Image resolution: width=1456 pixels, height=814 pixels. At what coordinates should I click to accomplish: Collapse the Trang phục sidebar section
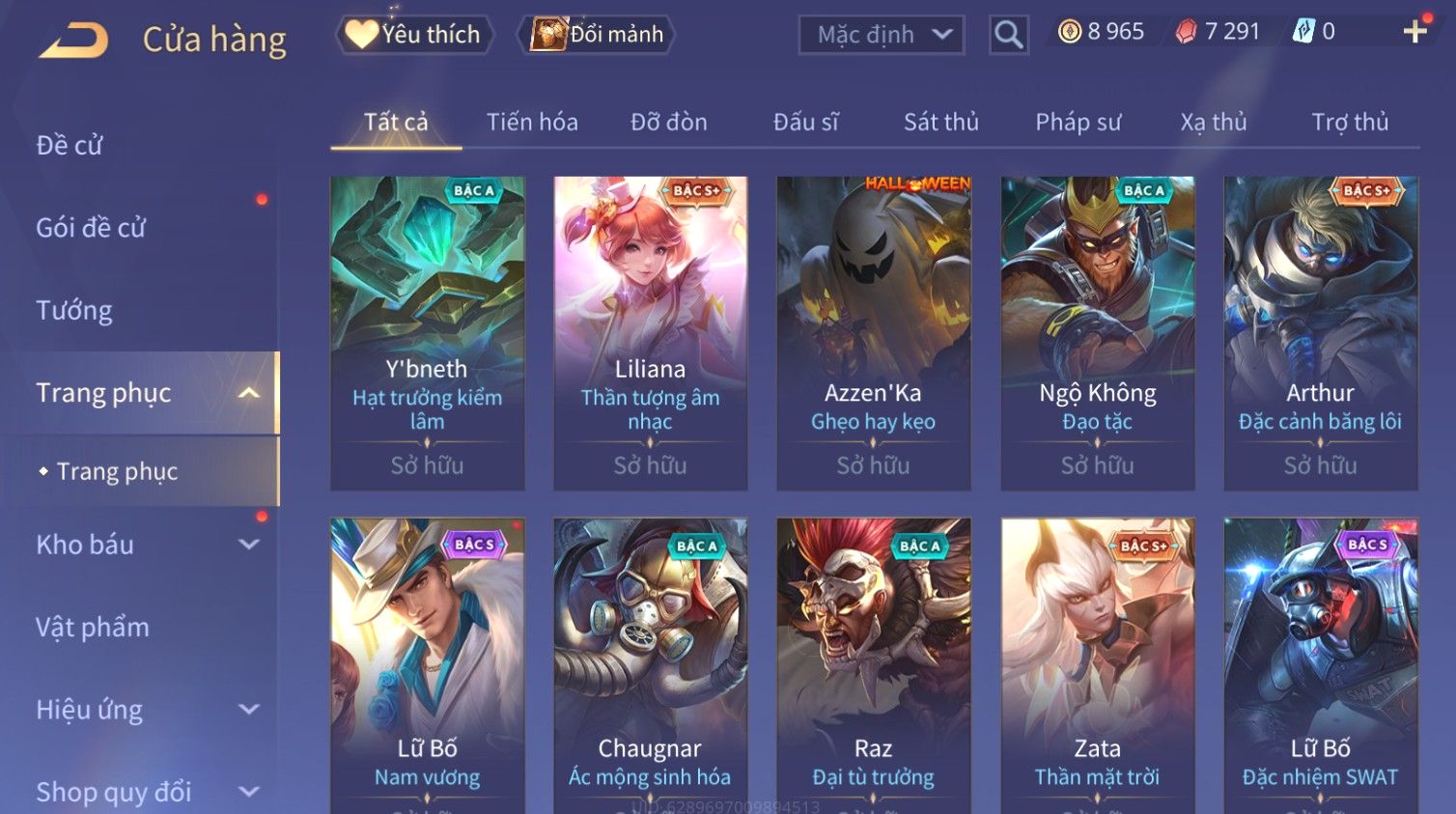249,393
